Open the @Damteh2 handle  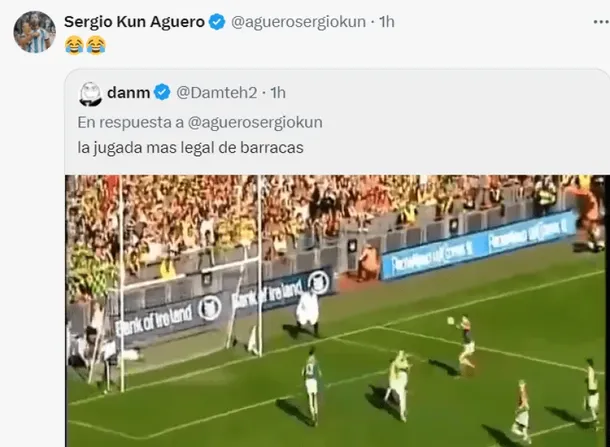[217, 93]
